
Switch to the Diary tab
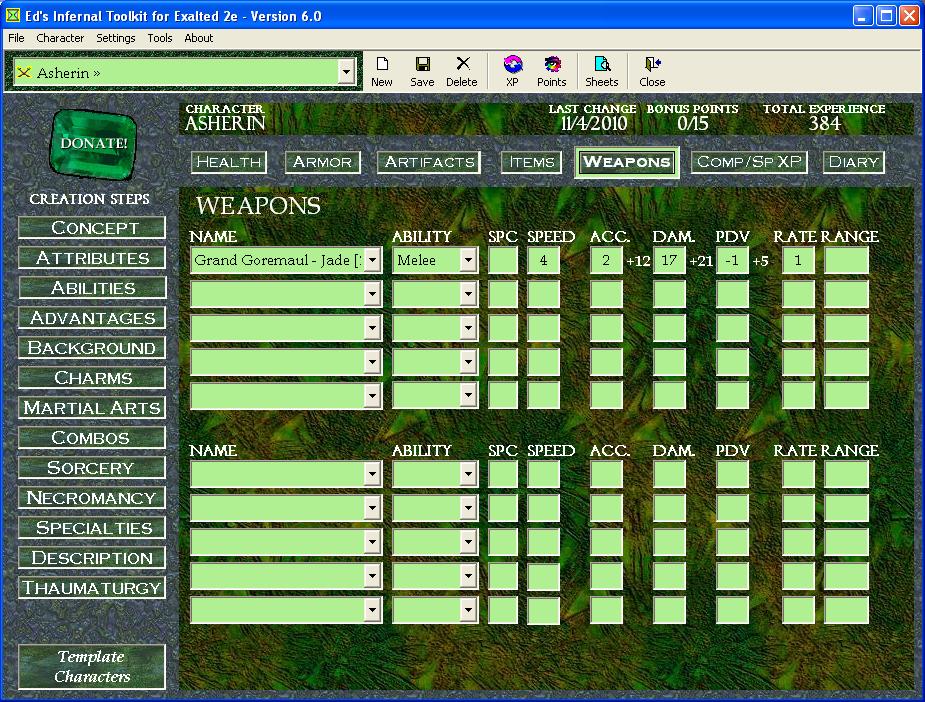pos(854,162)
